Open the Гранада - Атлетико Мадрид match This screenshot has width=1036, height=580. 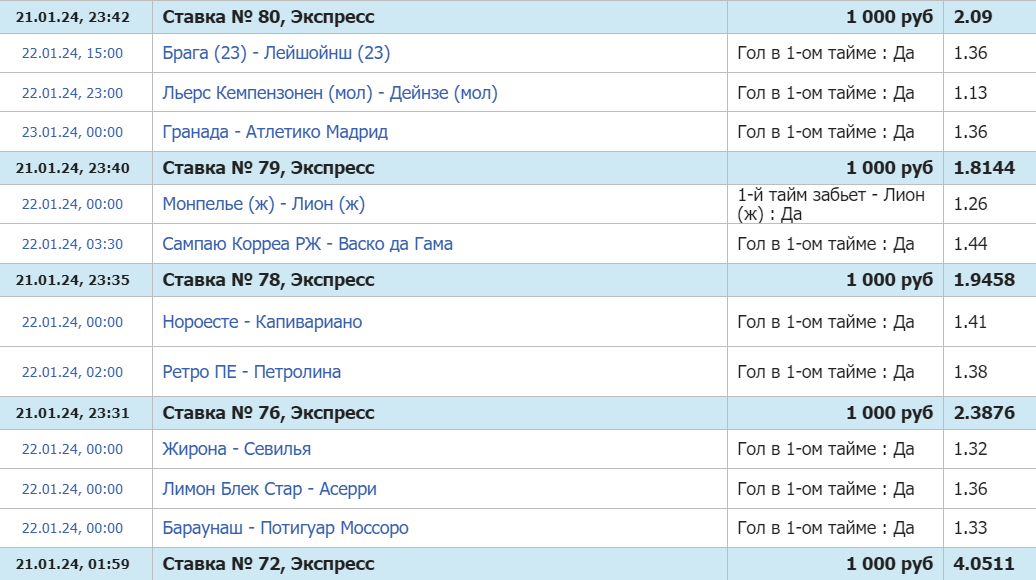pos(275,132)
